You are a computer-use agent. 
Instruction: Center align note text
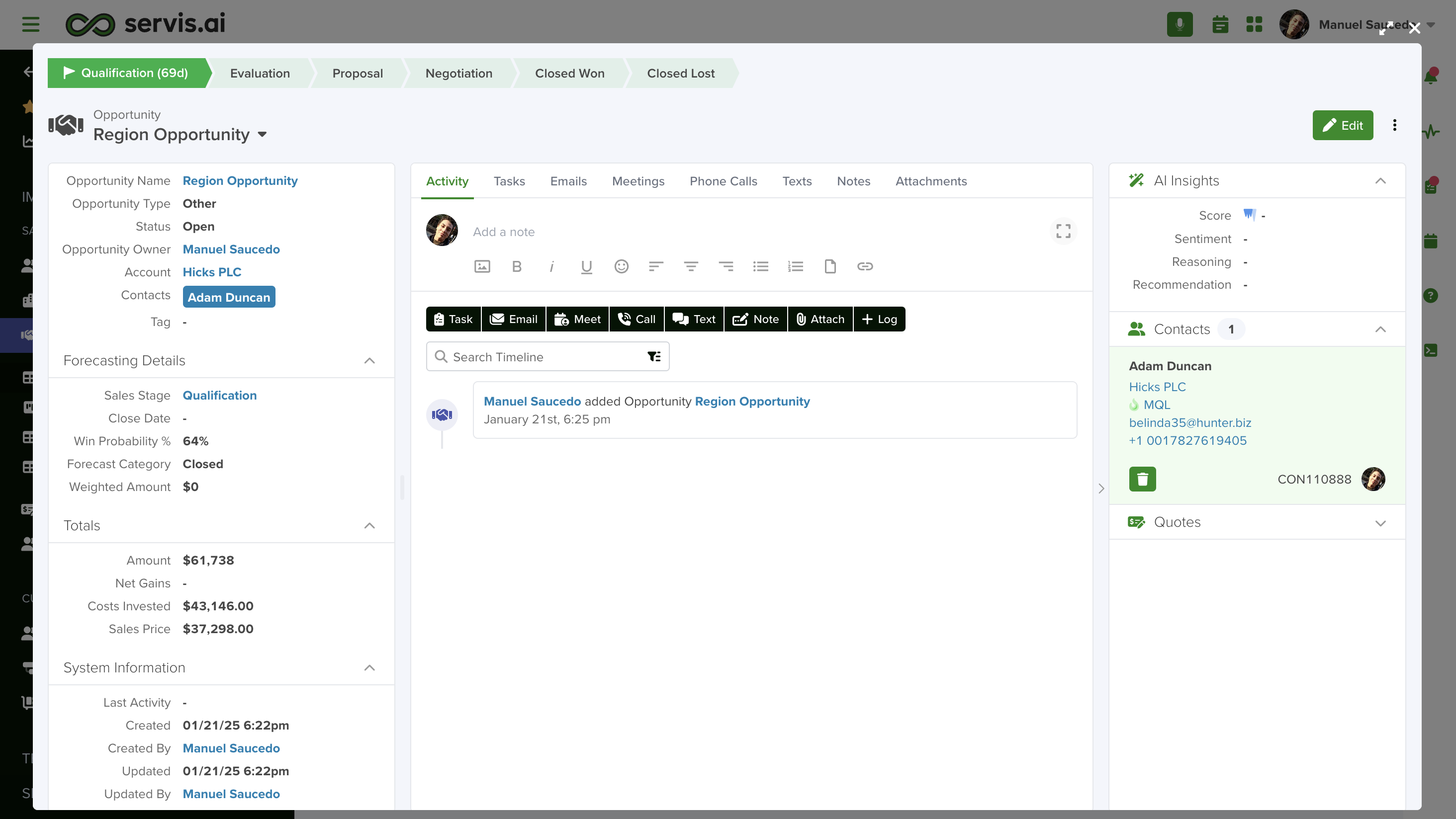(x=691, y=266)
